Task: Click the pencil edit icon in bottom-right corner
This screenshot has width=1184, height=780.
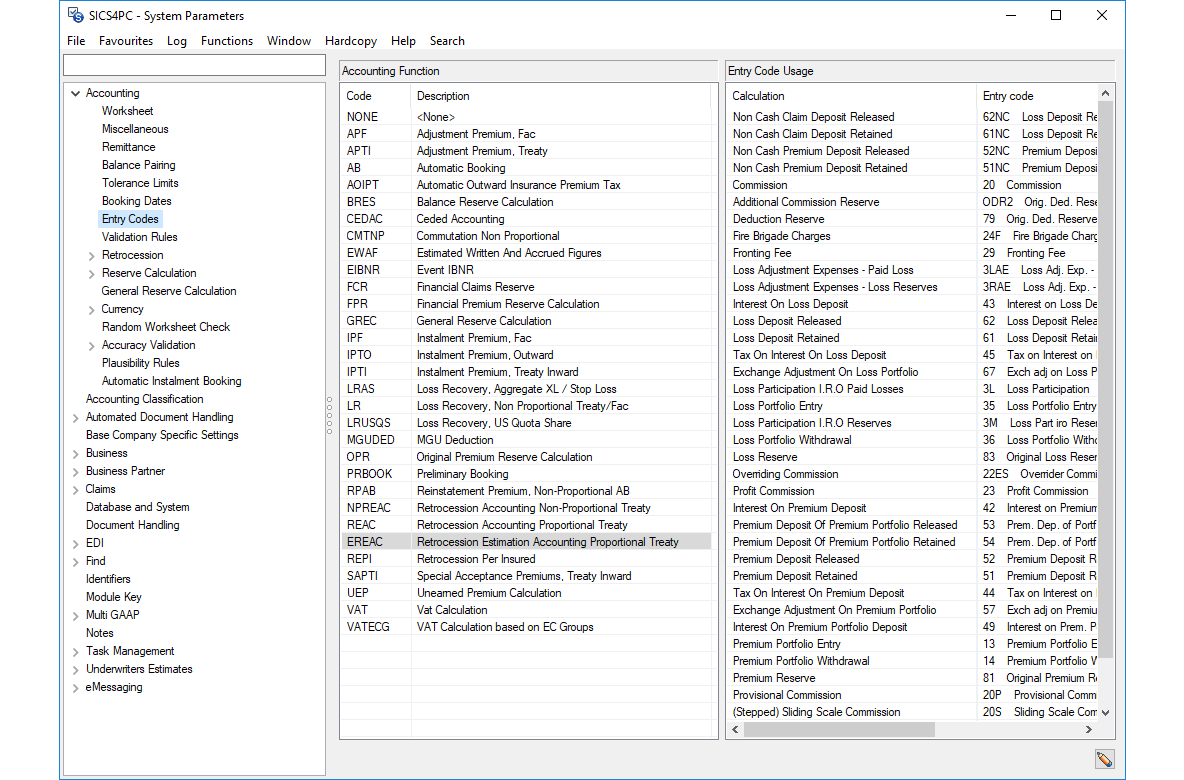Action: 1104,759
